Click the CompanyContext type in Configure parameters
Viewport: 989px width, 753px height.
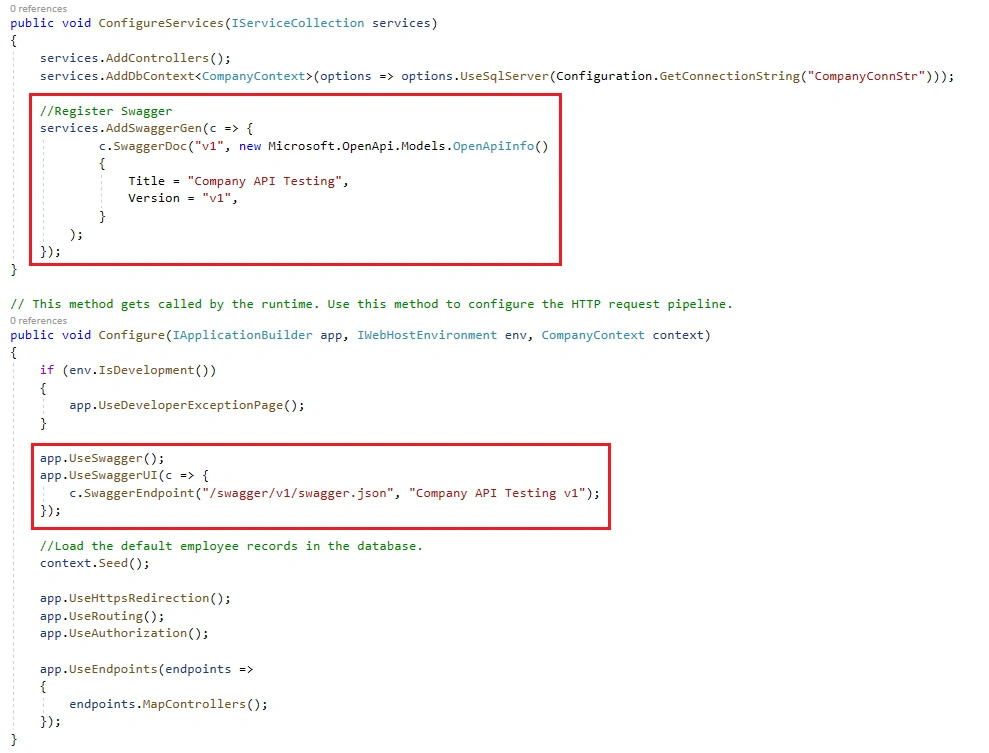point(593,335)
